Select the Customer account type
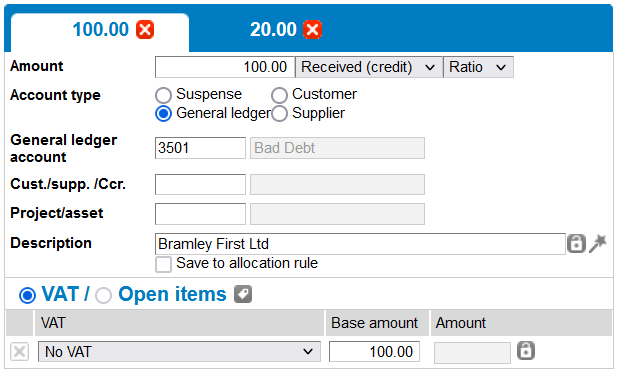Screen dimensions: 623x386 [279, 95]
